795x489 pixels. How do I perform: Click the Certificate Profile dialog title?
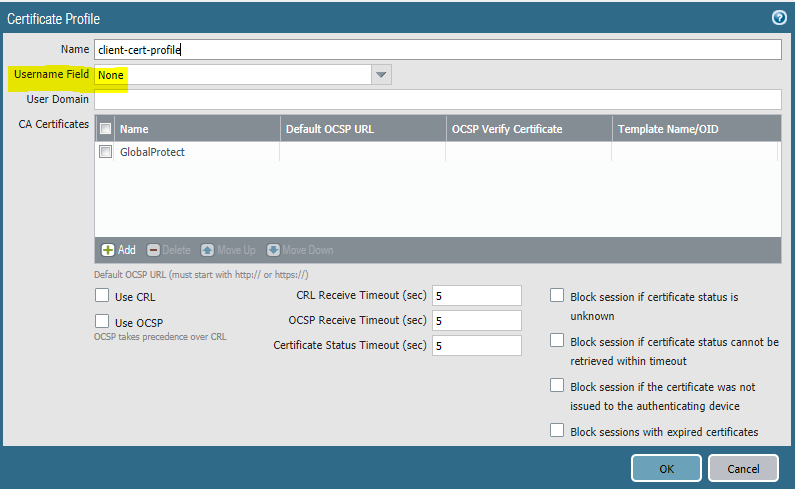[x=53, y=19]
